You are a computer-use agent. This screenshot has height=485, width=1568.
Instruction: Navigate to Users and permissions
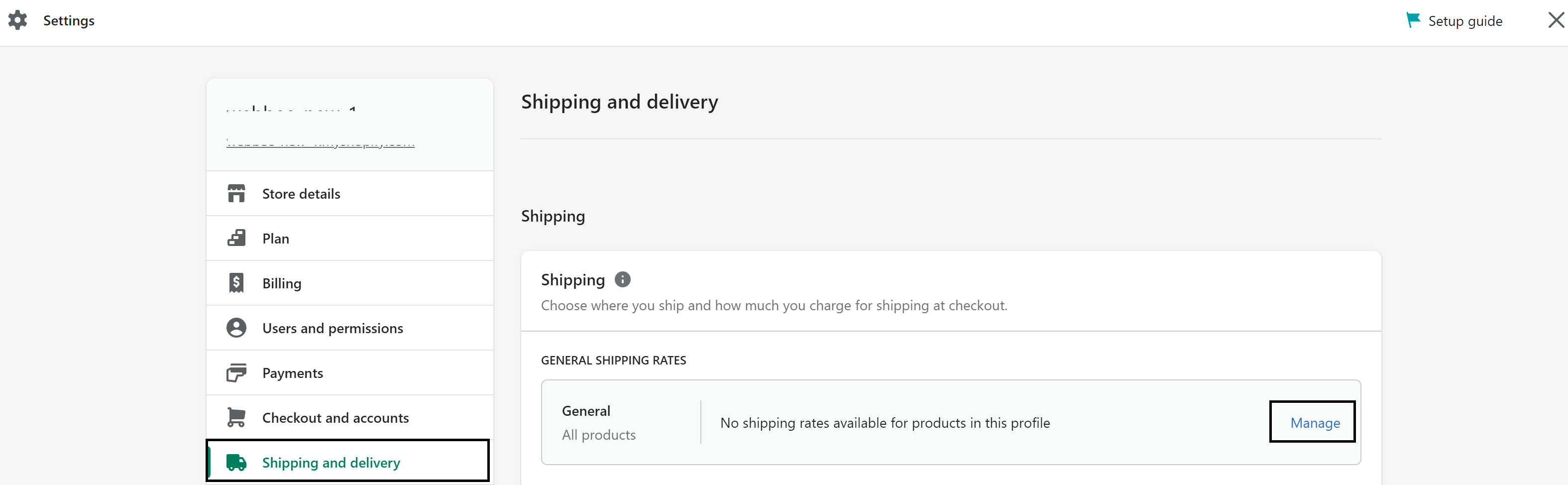point(333,329)
